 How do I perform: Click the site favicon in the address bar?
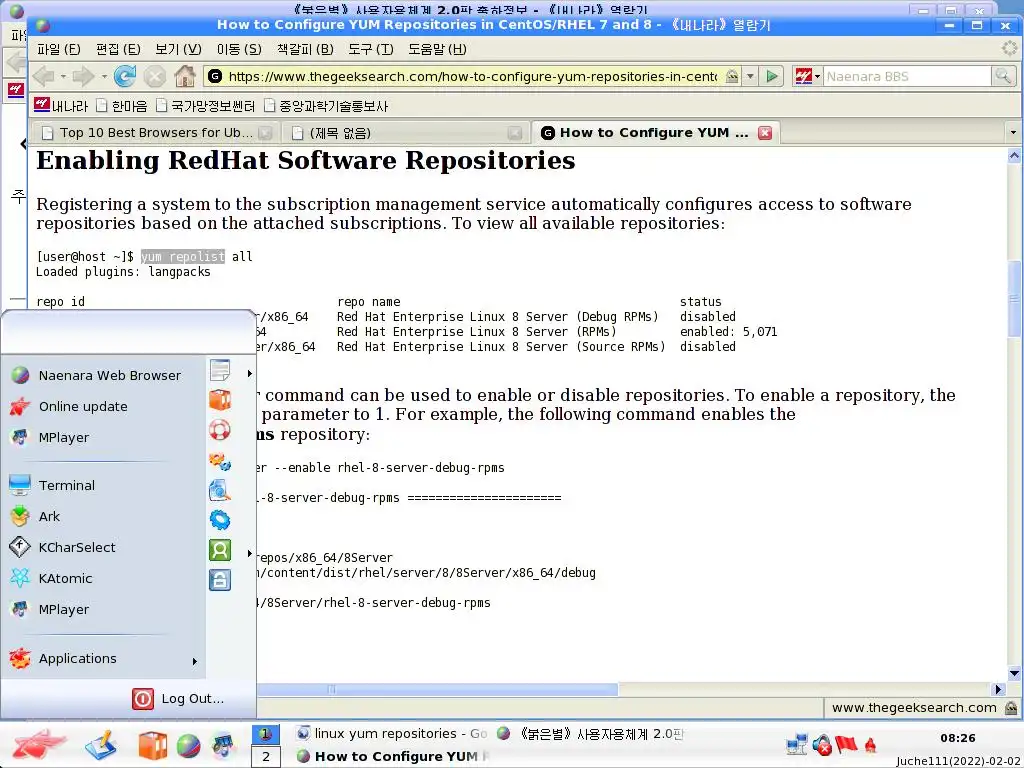[215, 76]
